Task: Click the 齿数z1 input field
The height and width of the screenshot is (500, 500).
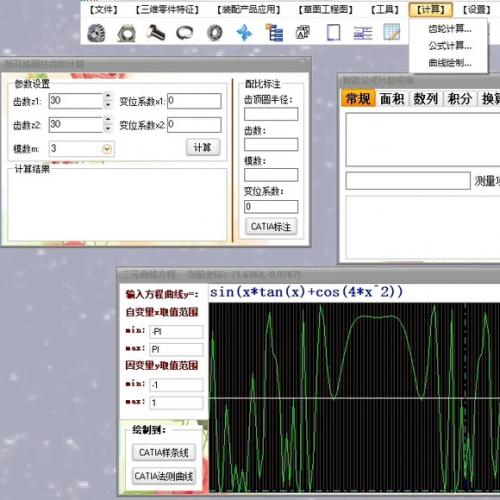Action: [76, 101]
